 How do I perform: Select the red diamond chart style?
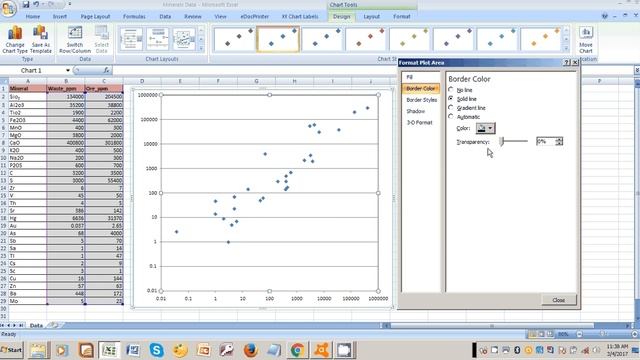(x=365, y=39)
